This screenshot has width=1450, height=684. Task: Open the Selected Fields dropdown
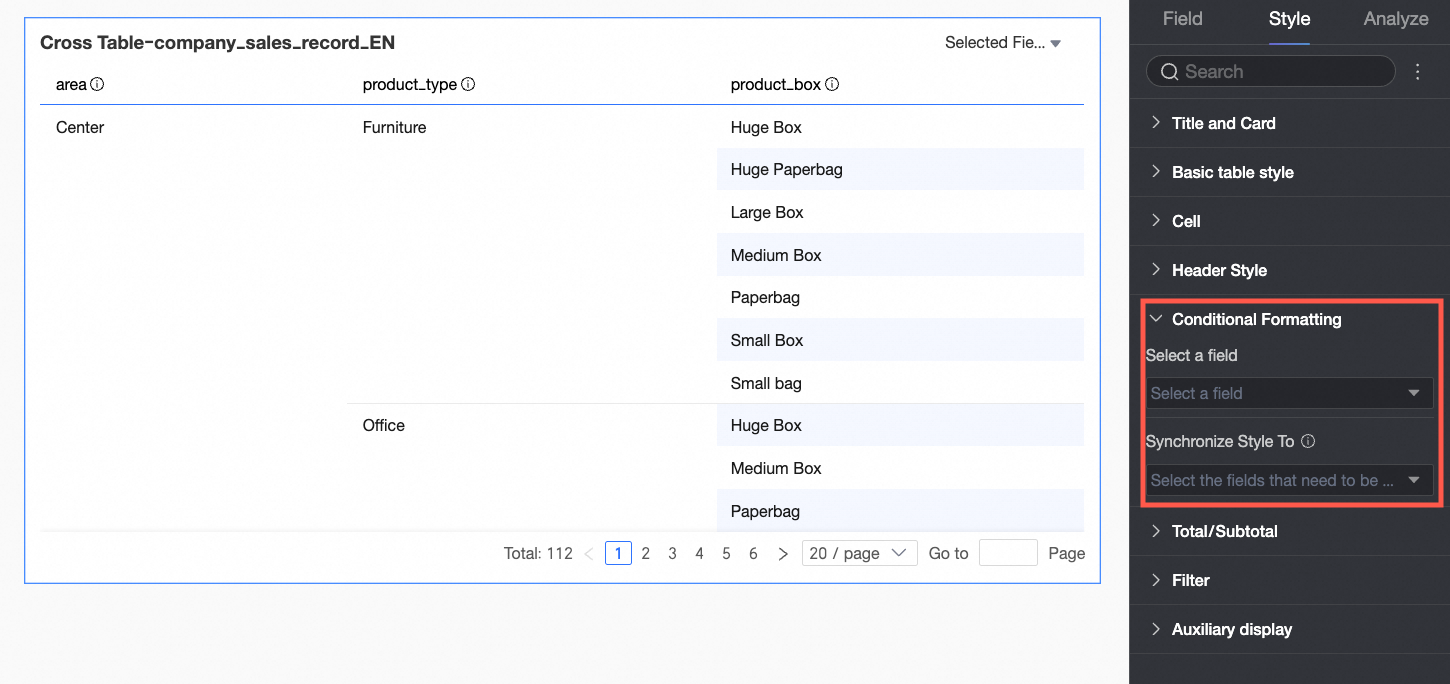[x=1002, y=43]
